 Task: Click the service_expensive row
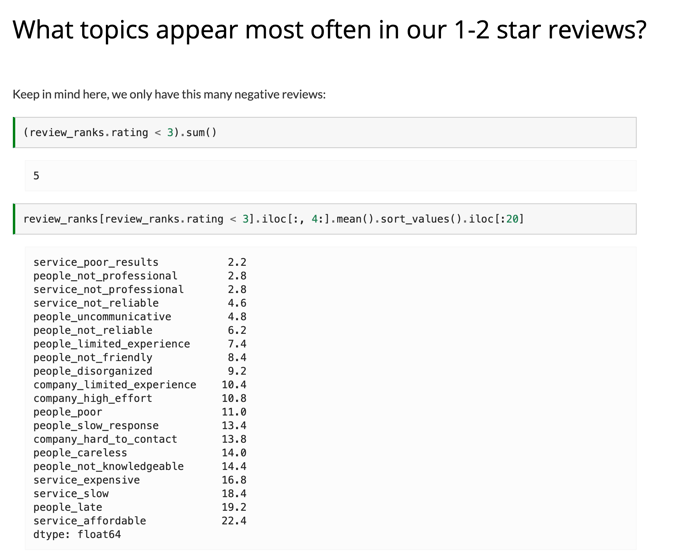point(87,480)
